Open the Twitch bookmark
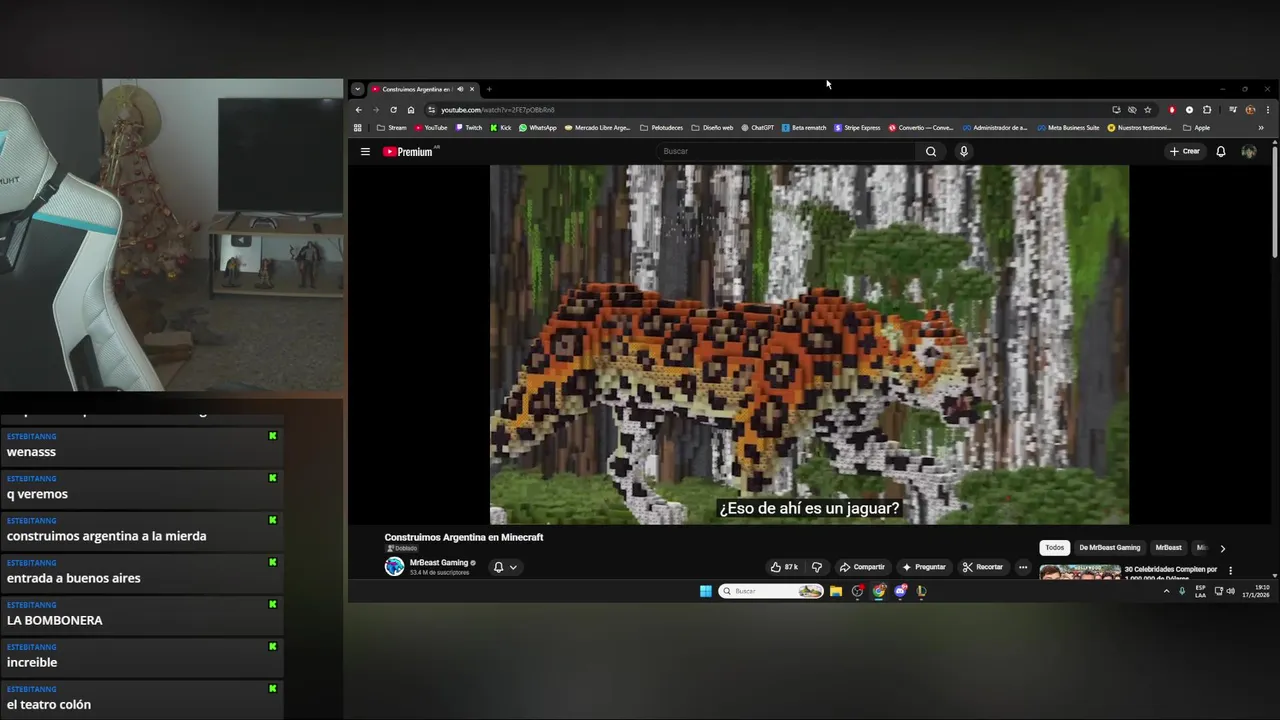The image size is (1280, 720). [x=469, y=128]
